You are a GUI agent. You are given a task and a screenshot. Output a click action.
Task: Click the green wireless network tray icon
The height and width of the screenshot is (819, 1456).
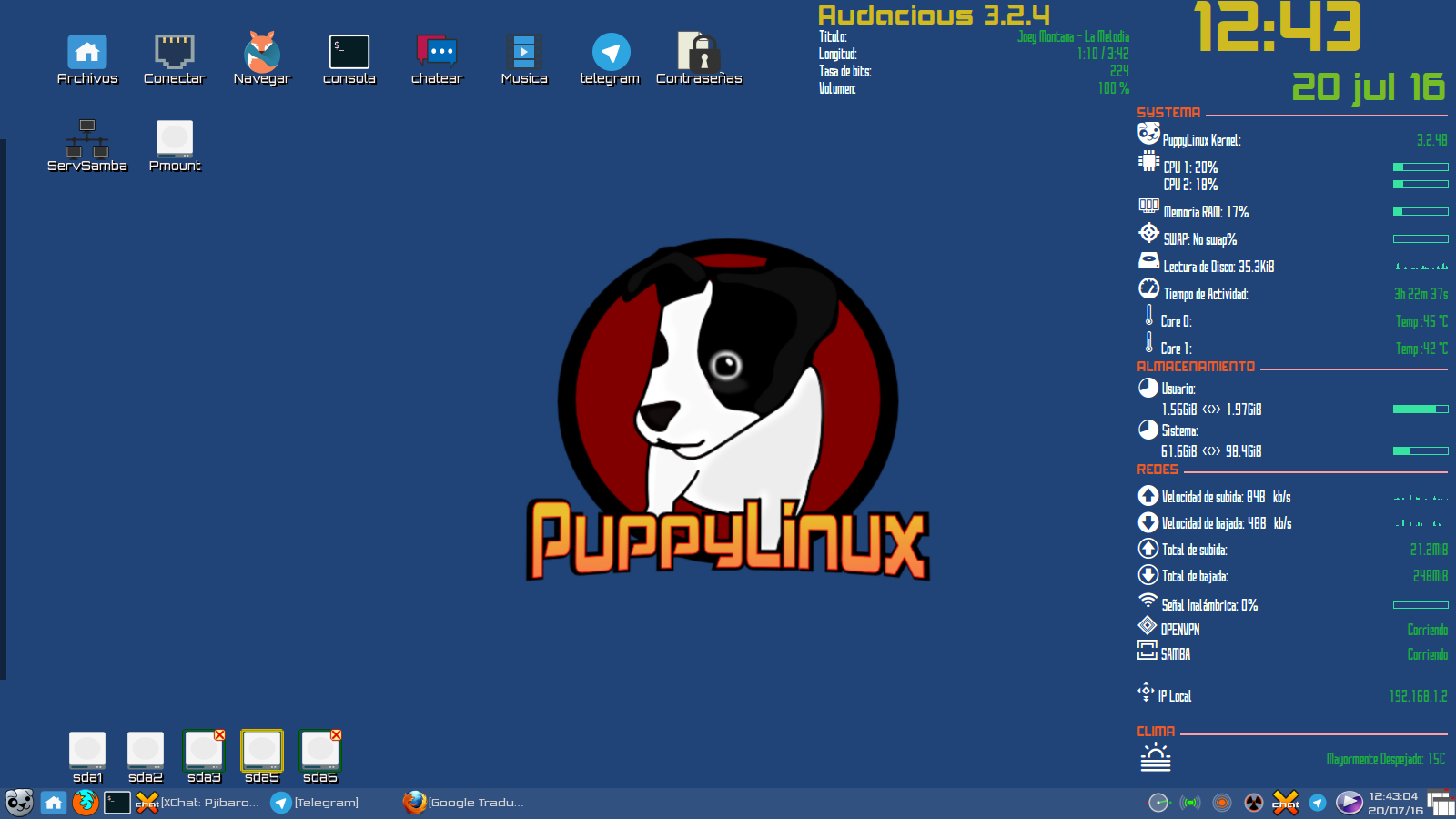(x=1190, y=803)
